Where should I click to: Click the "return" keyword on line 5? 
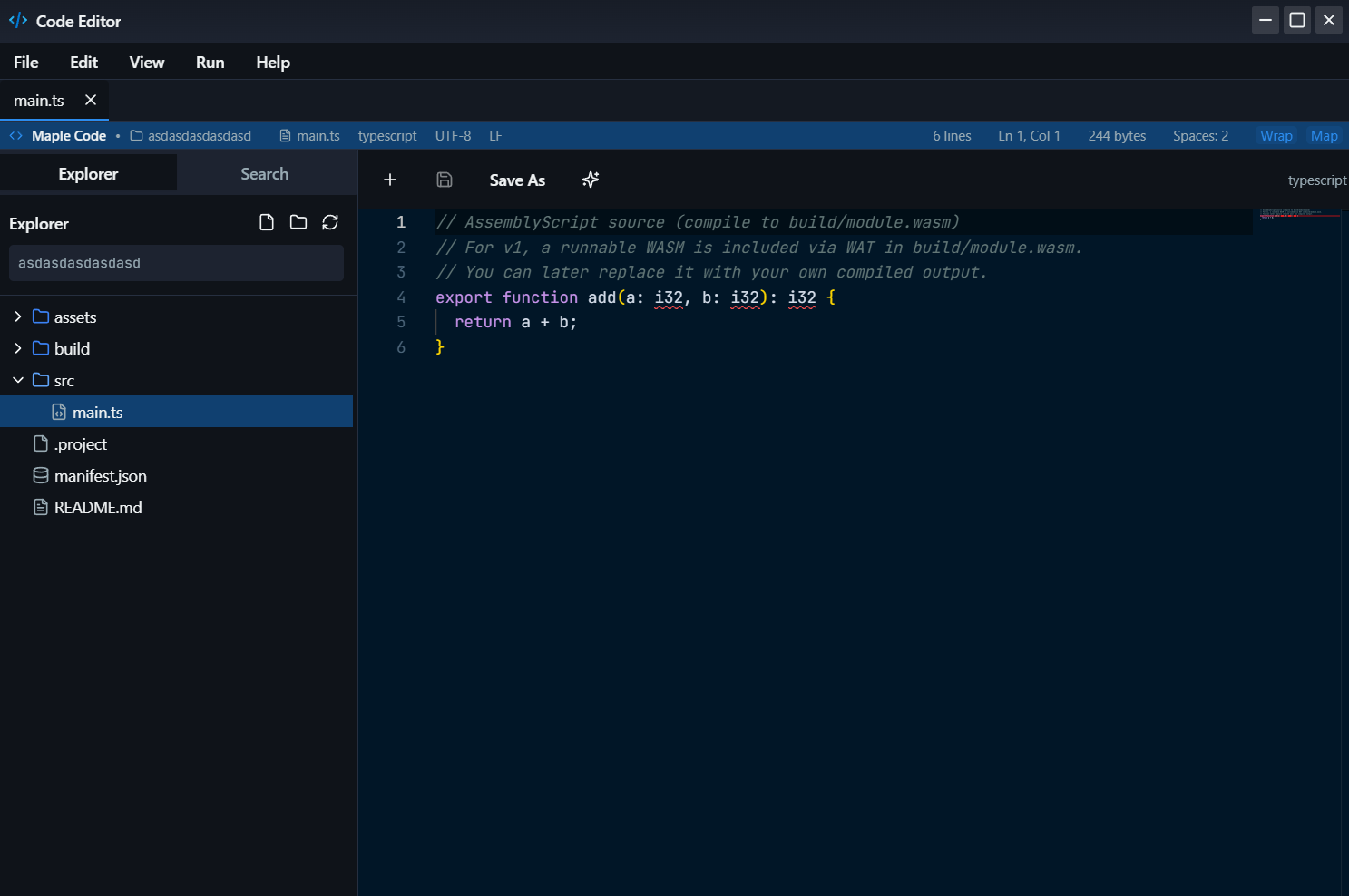tap(483, 322)
